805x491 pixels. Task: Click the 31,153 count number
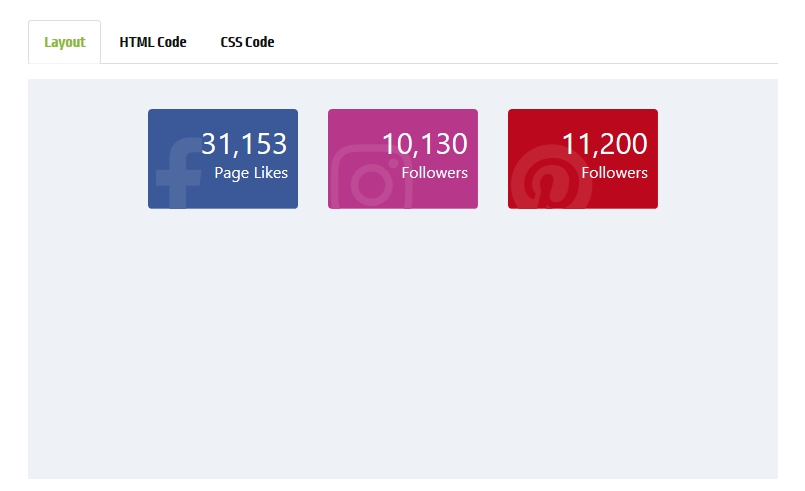(x=244, y=144)
